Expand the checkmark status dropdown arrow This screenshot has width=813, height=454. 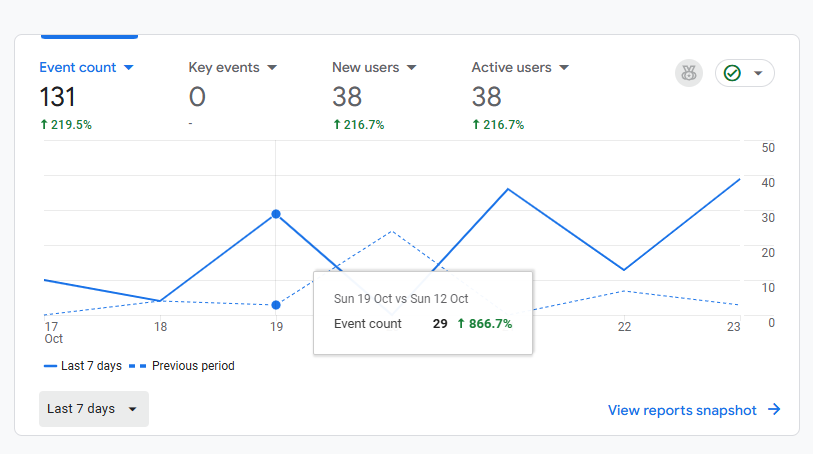[x=758, y=73]
